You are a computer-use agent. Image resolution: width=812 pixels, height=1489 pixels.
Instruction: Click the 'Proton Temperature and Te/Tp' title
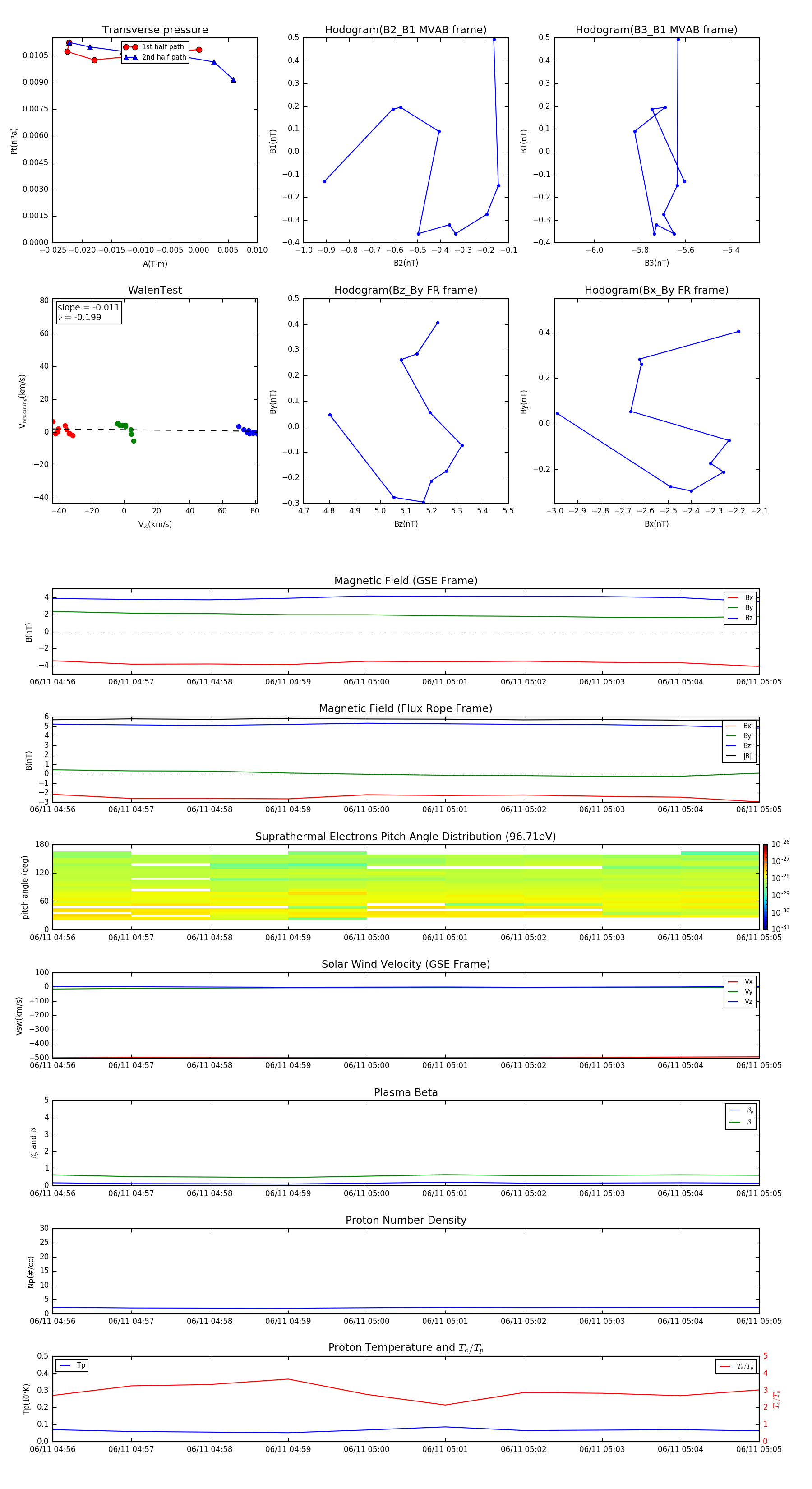click(406, 1348)
